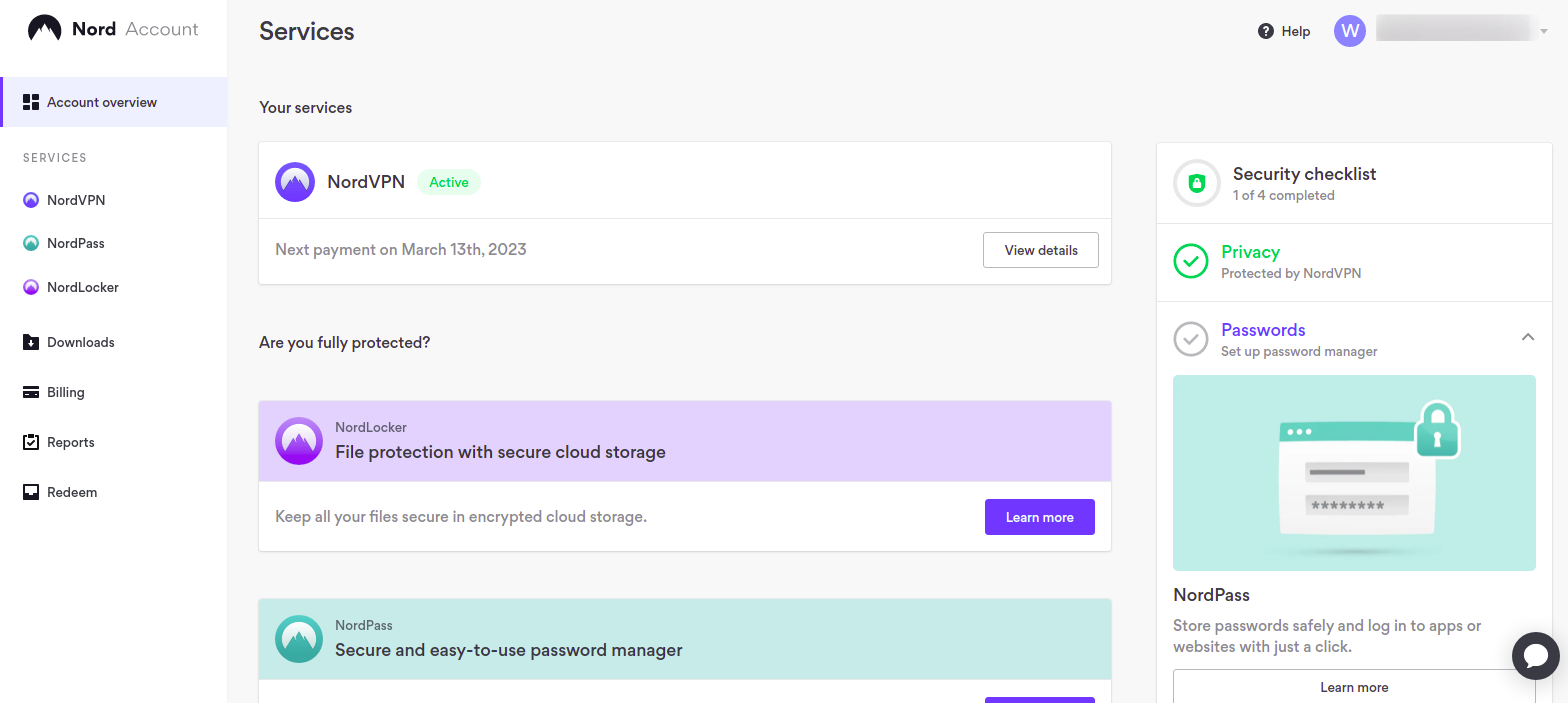Click the Help question mark icon

(1266, 31)
